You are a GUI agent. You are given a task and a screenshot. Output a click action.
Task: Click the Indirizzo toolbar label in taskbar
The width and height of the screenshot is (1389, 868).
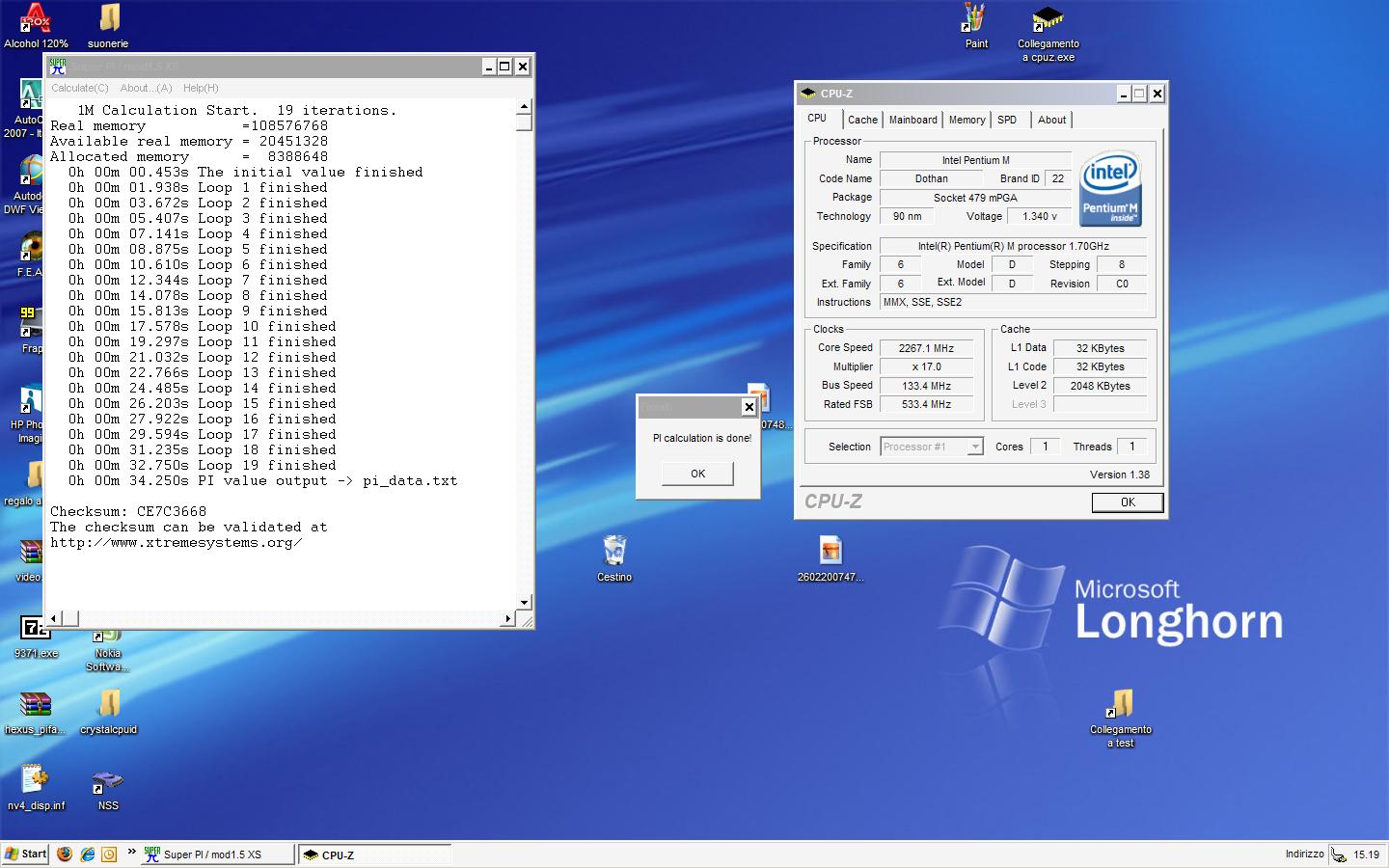tap(1304, 854)
